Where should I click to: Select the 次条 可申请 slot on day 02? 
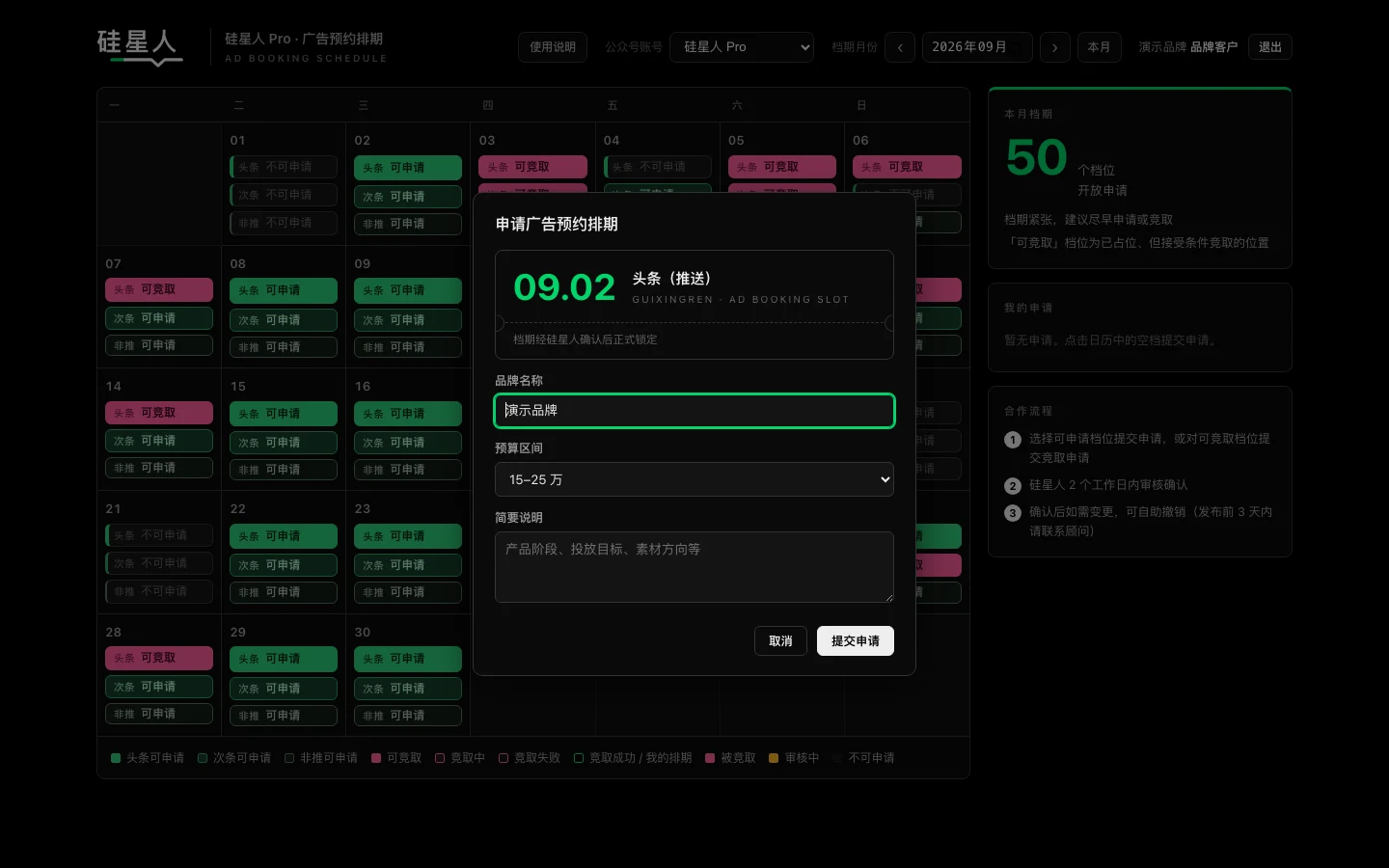408,197
